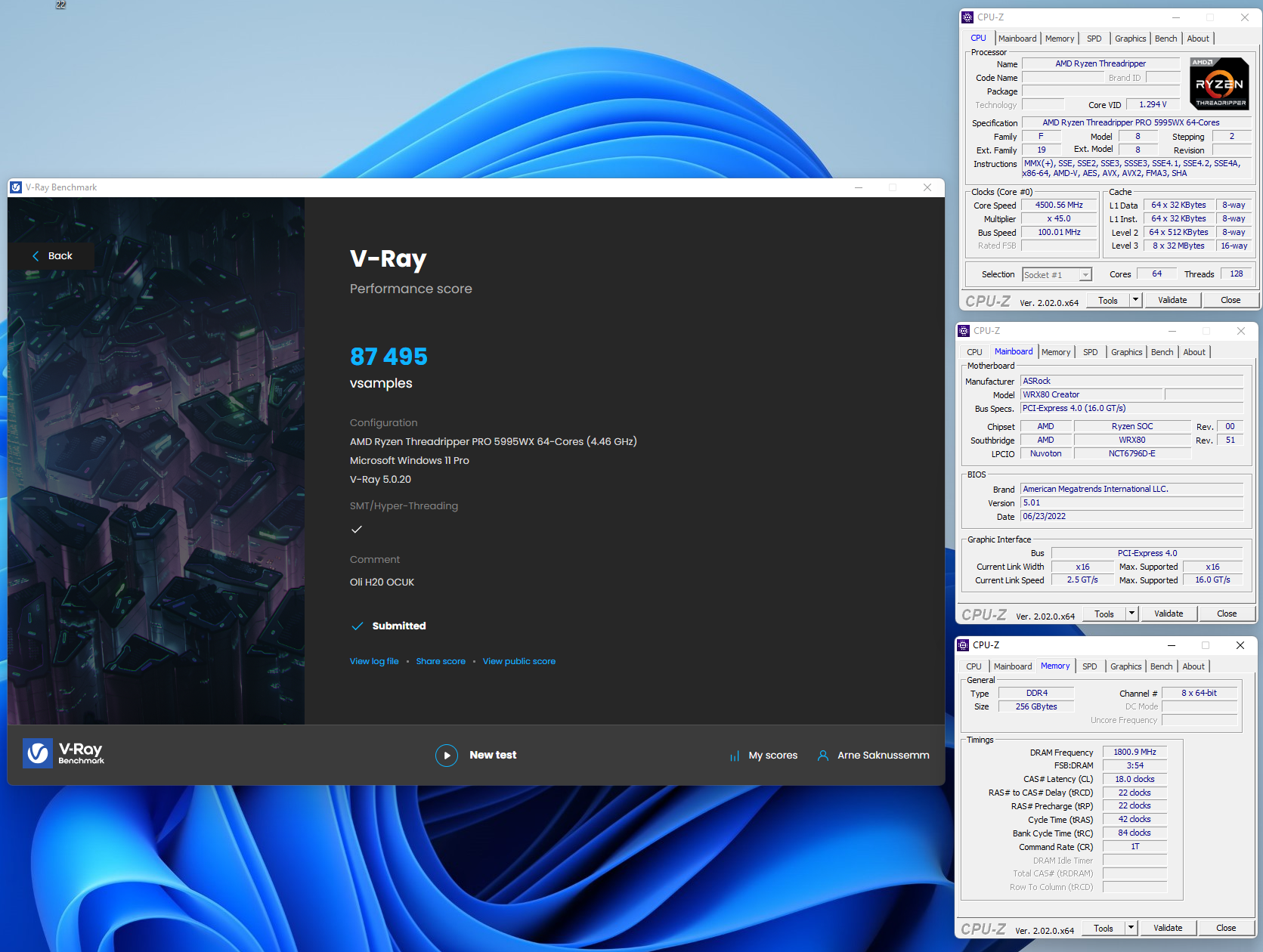The height and width of the screenshot is (952, 1263).
Task: Click BIOS Date value 06/23/2022
Action: tap(1131, 517)
